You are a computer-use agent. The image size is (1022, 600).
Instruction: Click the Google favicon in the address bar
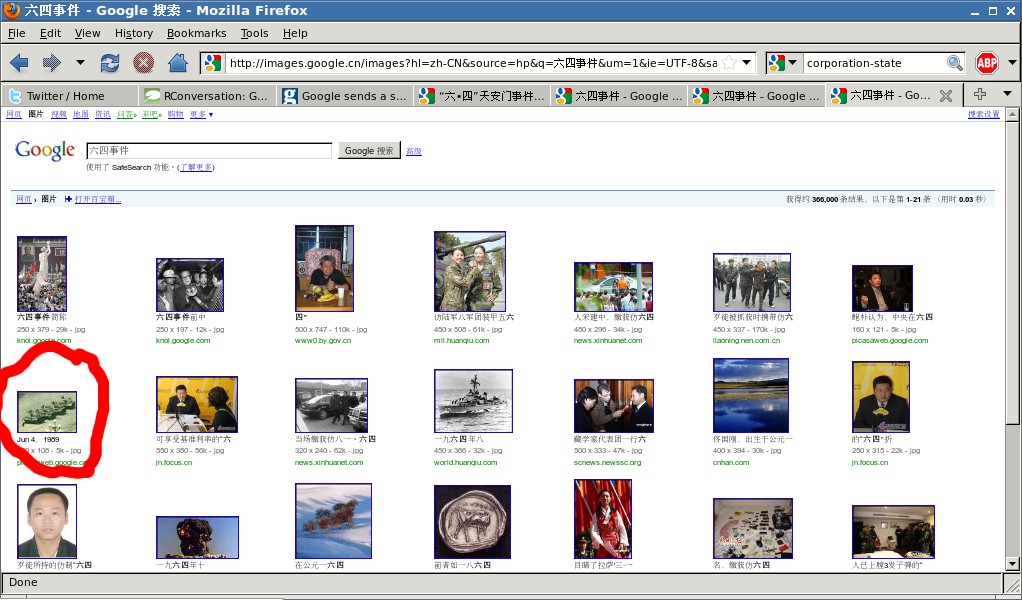point(212,63)
